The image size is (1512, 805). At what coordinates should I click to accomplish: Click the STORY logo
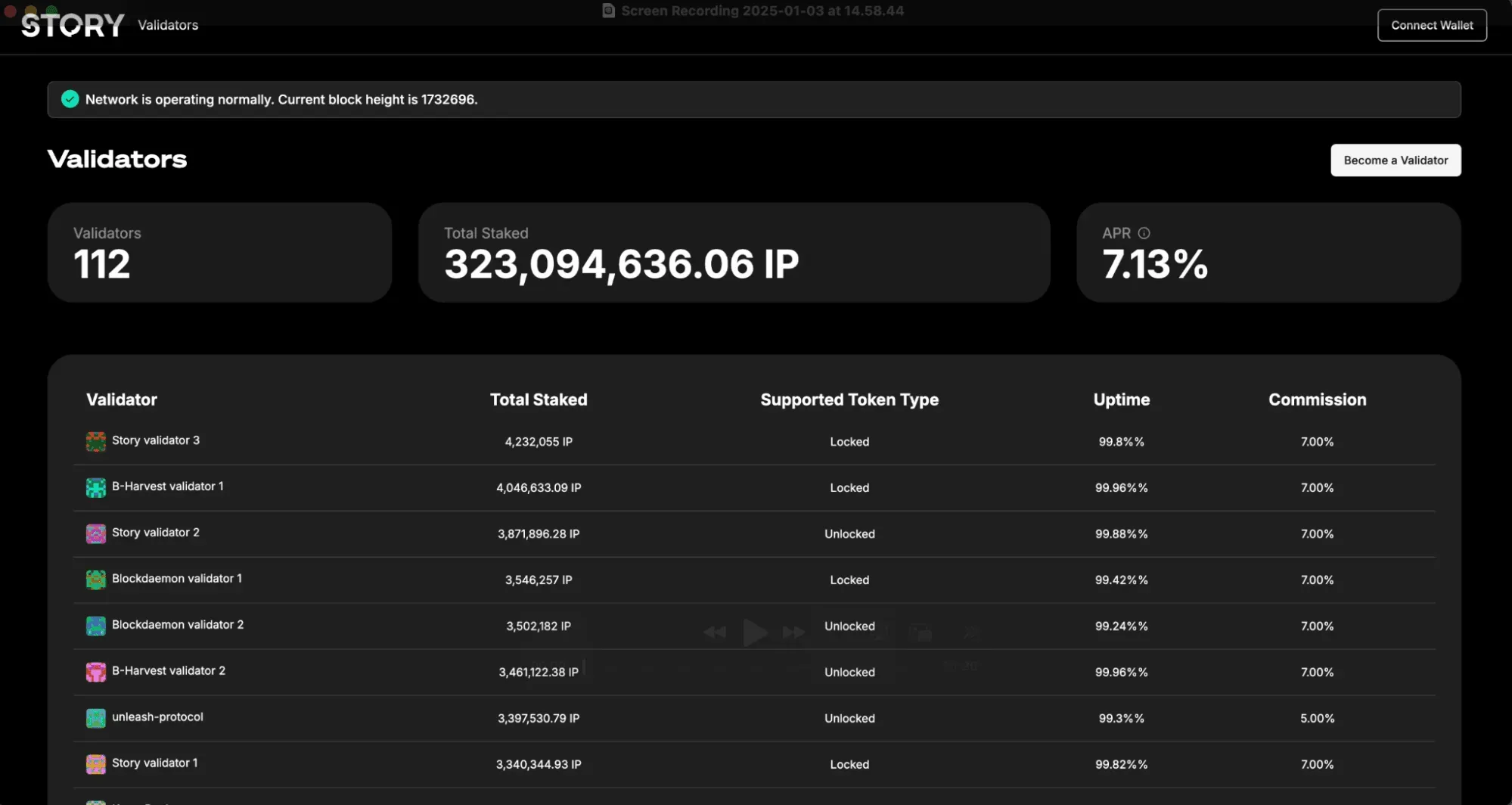point(73,25)
